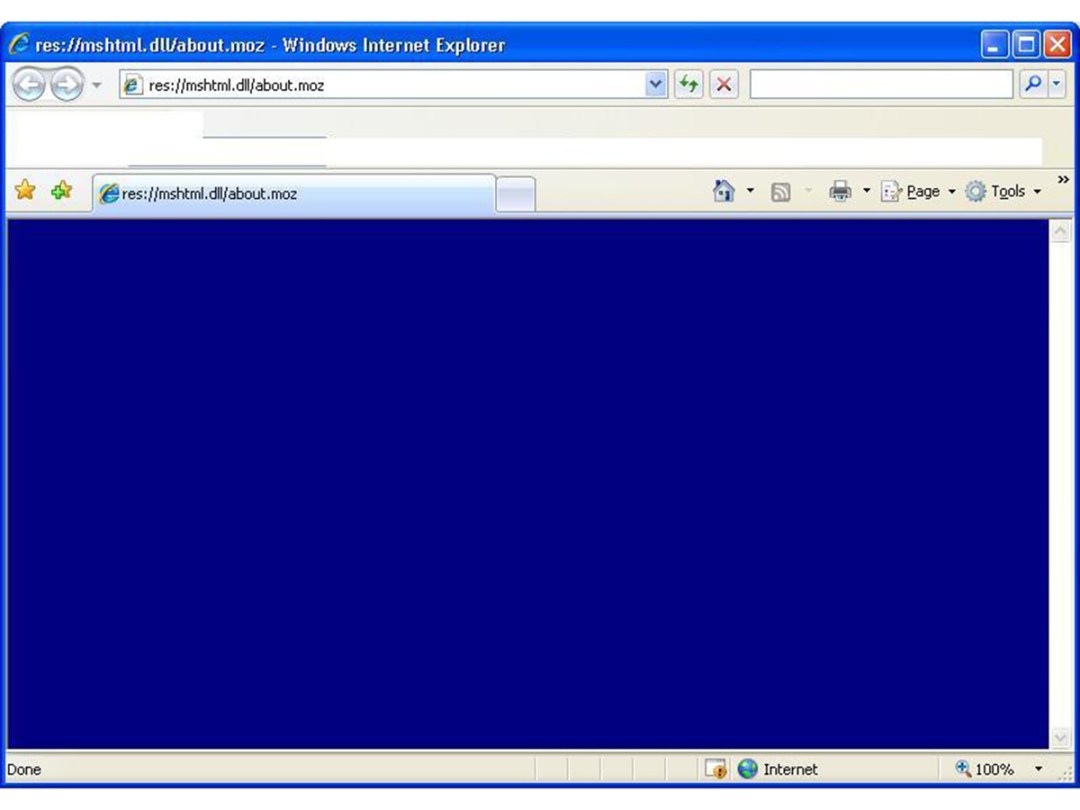Close the Internet Explorer window
Viewport: 1080px width, 810px height.
pos(1057,45)
